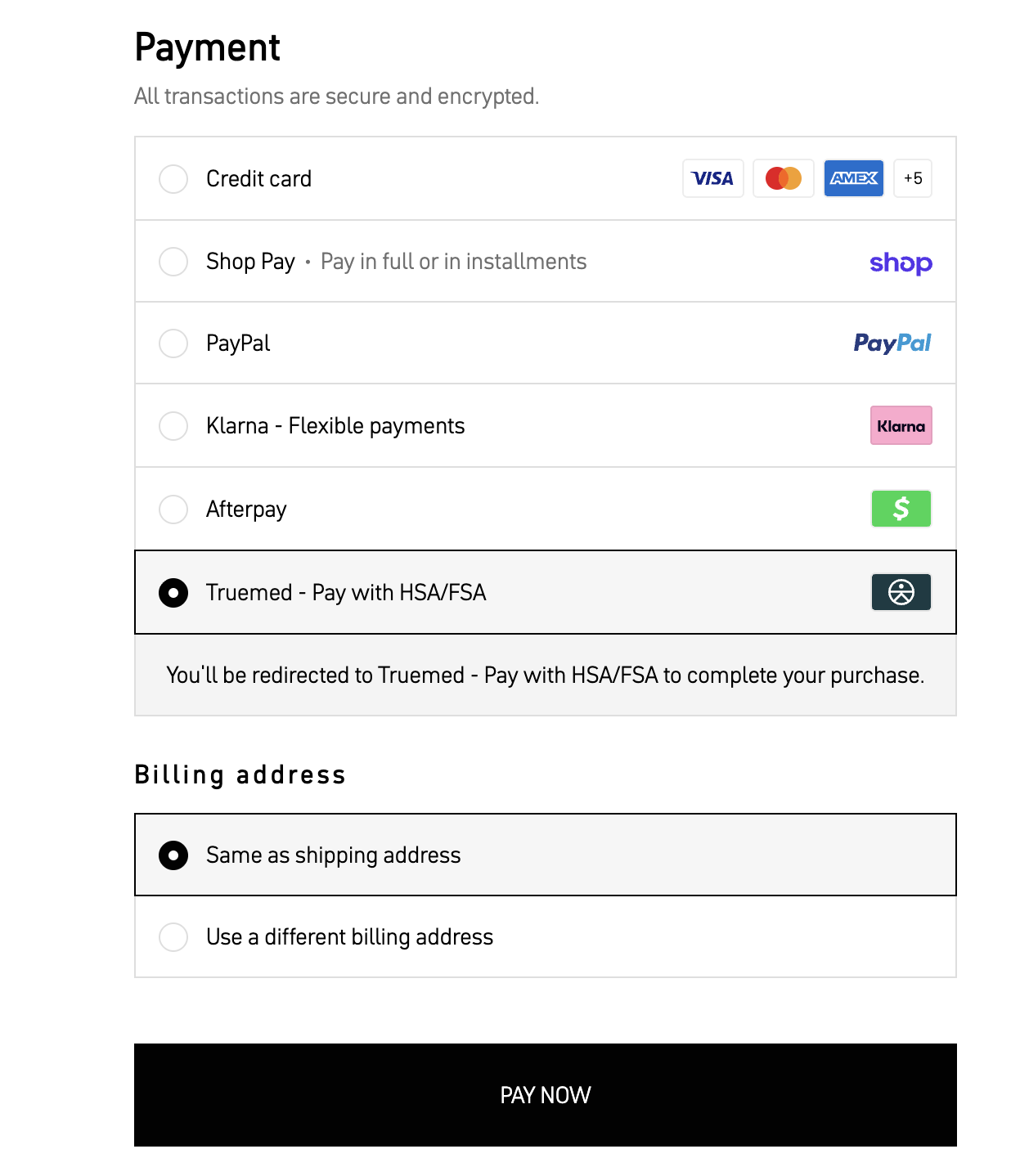The width and height of the screenshot is (1011, 1176).
Task: Click the selected Truemed radio button
Action: coord(173,593)
